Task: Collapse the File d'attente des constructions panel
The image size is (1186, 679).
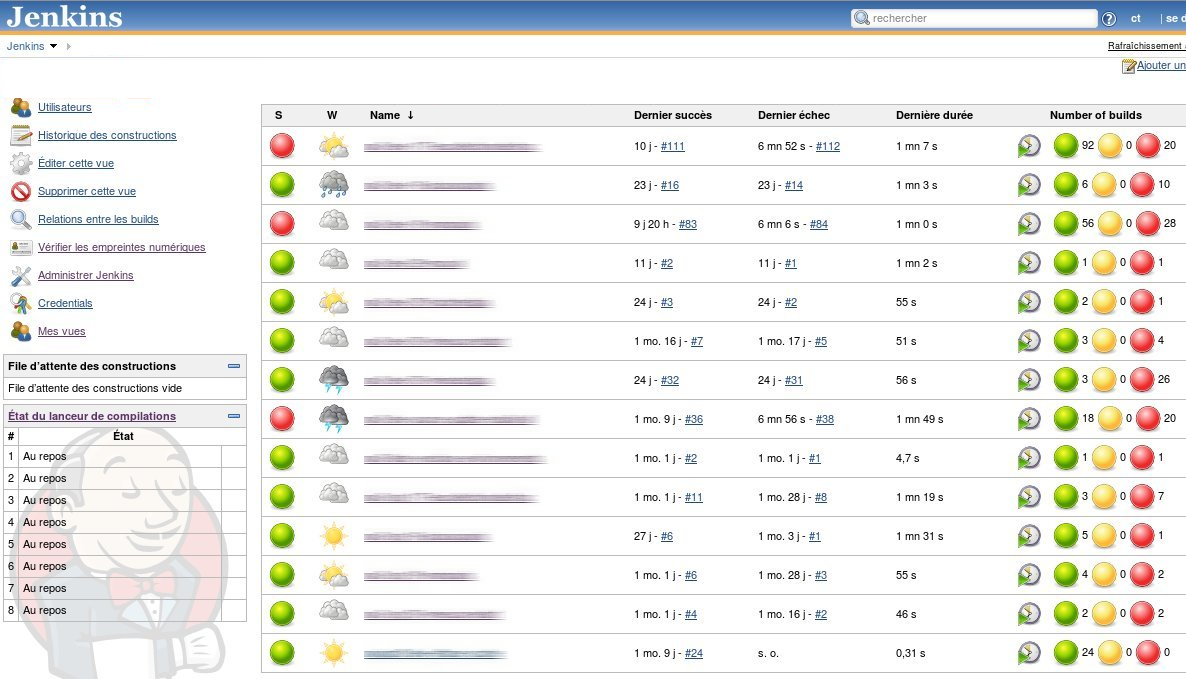Action: point(234,366)
